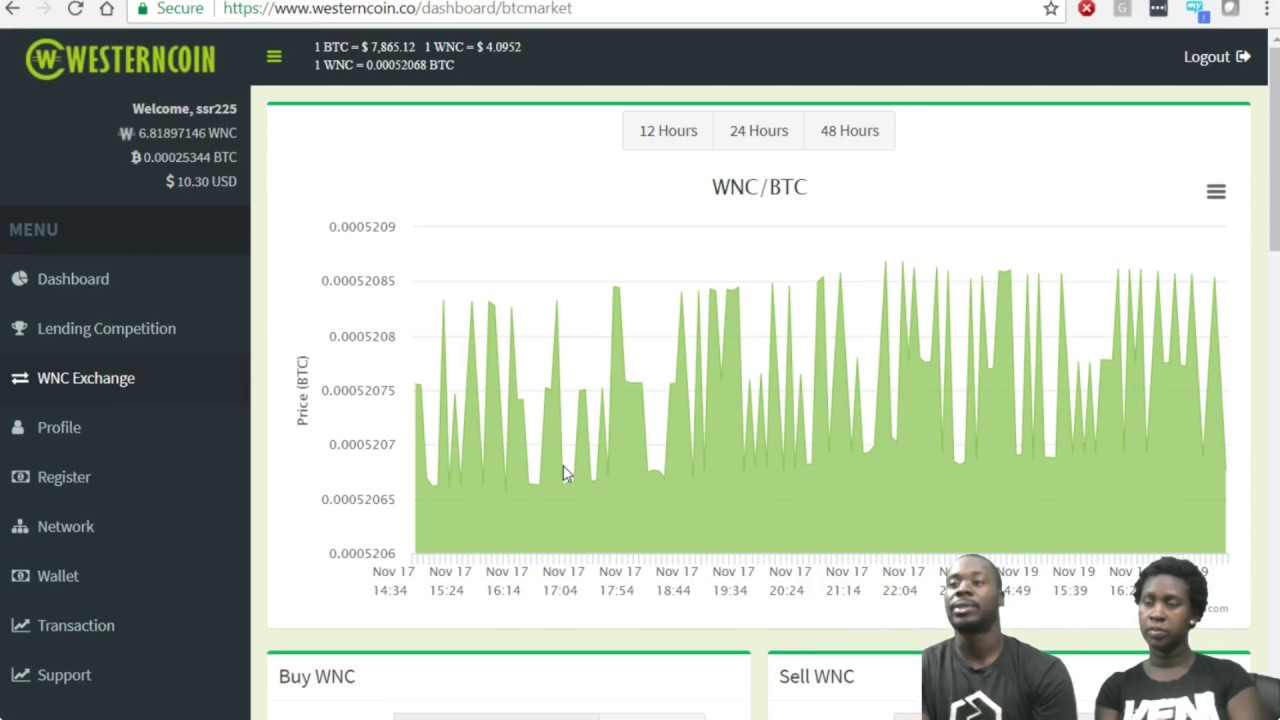Go to browser home page
Screen dimensions: 1280x720
(107, 8)
